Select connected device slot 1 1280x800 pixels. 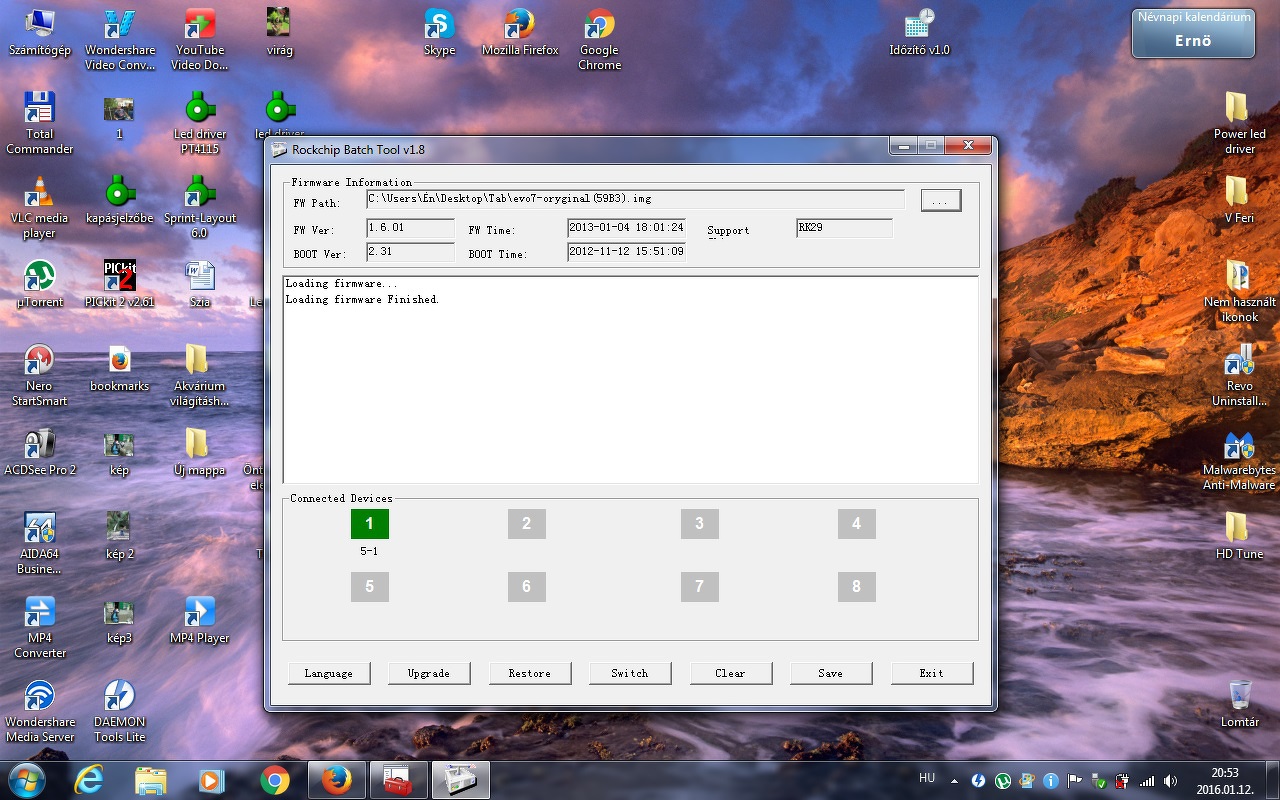coord(370,524)
